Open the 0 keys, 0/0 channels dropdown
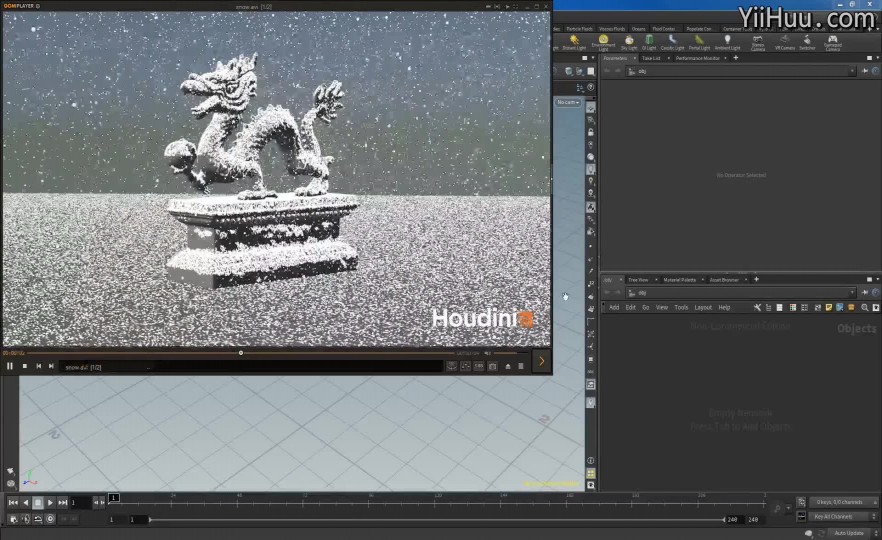The image size is (882, 540). (x=844, y=502)
